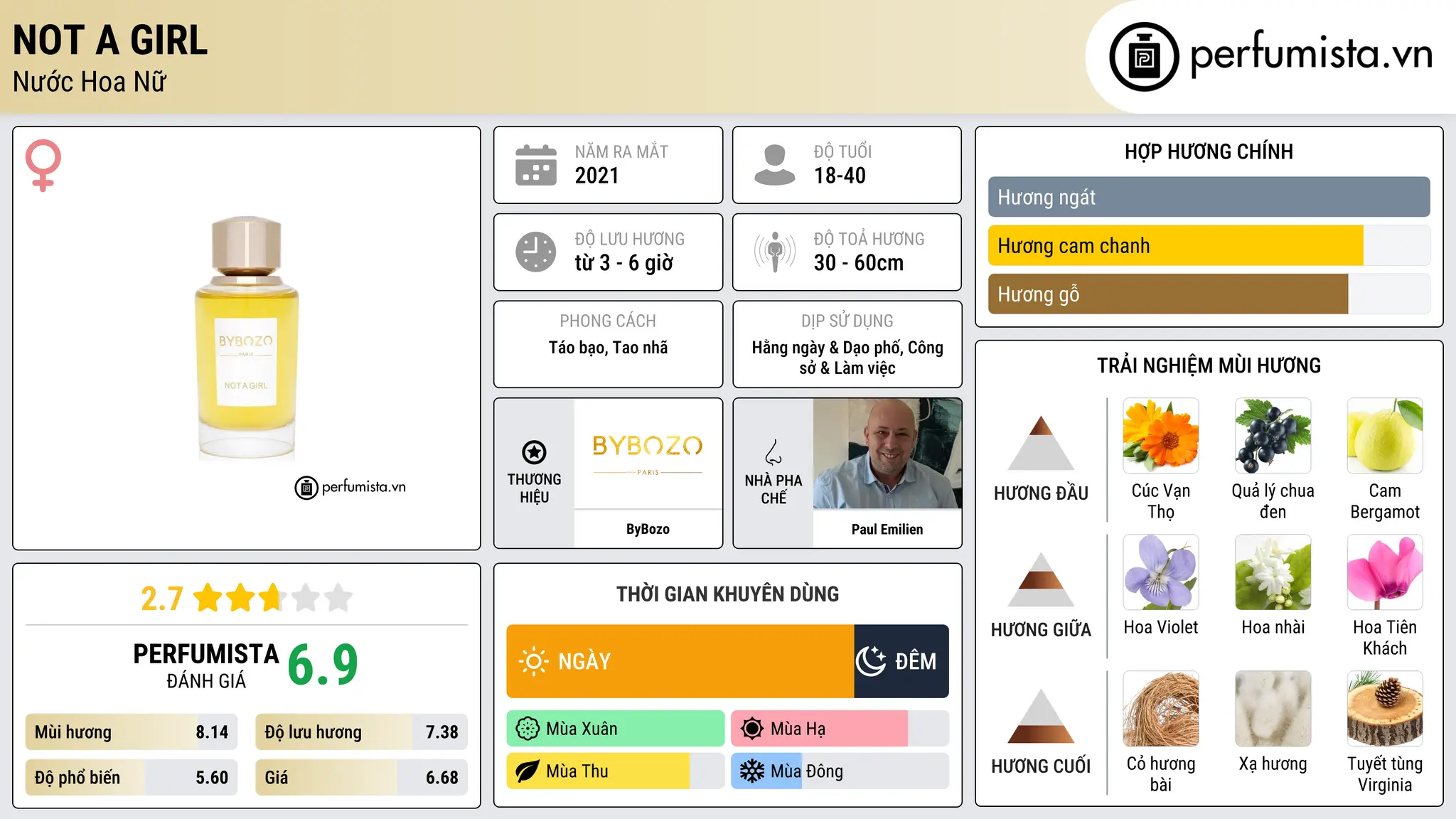The width and height of the screenshot is (1456, 819).
Task: Click the PERFUMISTA ĐÁNH GIÁ label
Action: pos(206,666)
